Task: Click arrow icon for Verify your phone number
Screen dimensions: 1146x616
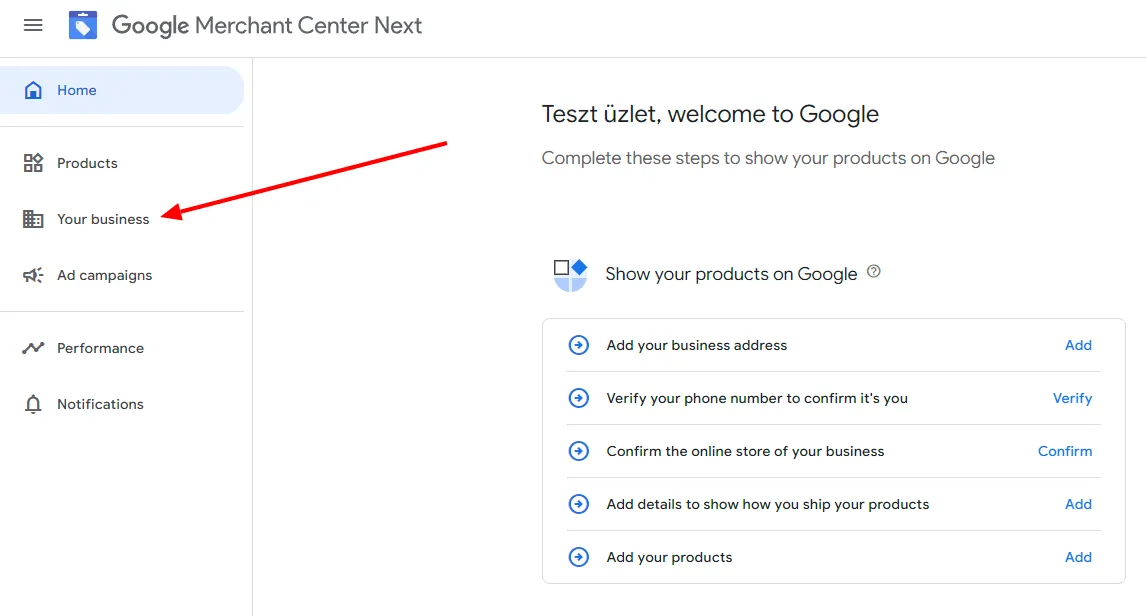Action: click(x=579, y=398)
